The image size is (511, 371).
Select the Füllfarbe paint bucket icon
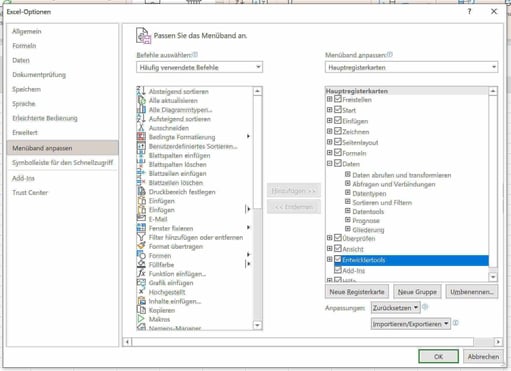tap(141, 264)
